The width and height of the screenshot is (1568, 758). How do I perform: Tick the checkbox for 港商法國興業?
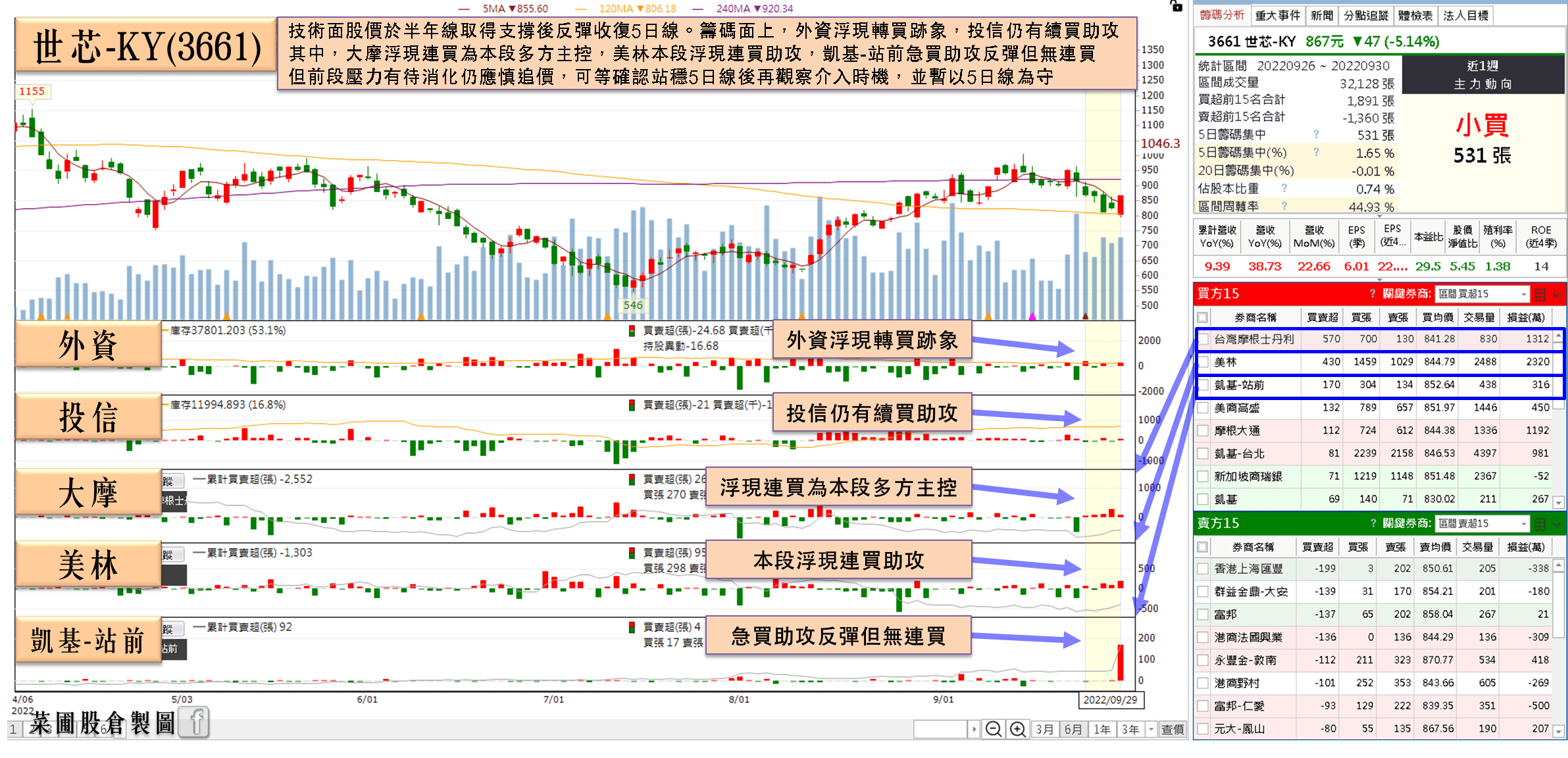[x=1203, y=637]
